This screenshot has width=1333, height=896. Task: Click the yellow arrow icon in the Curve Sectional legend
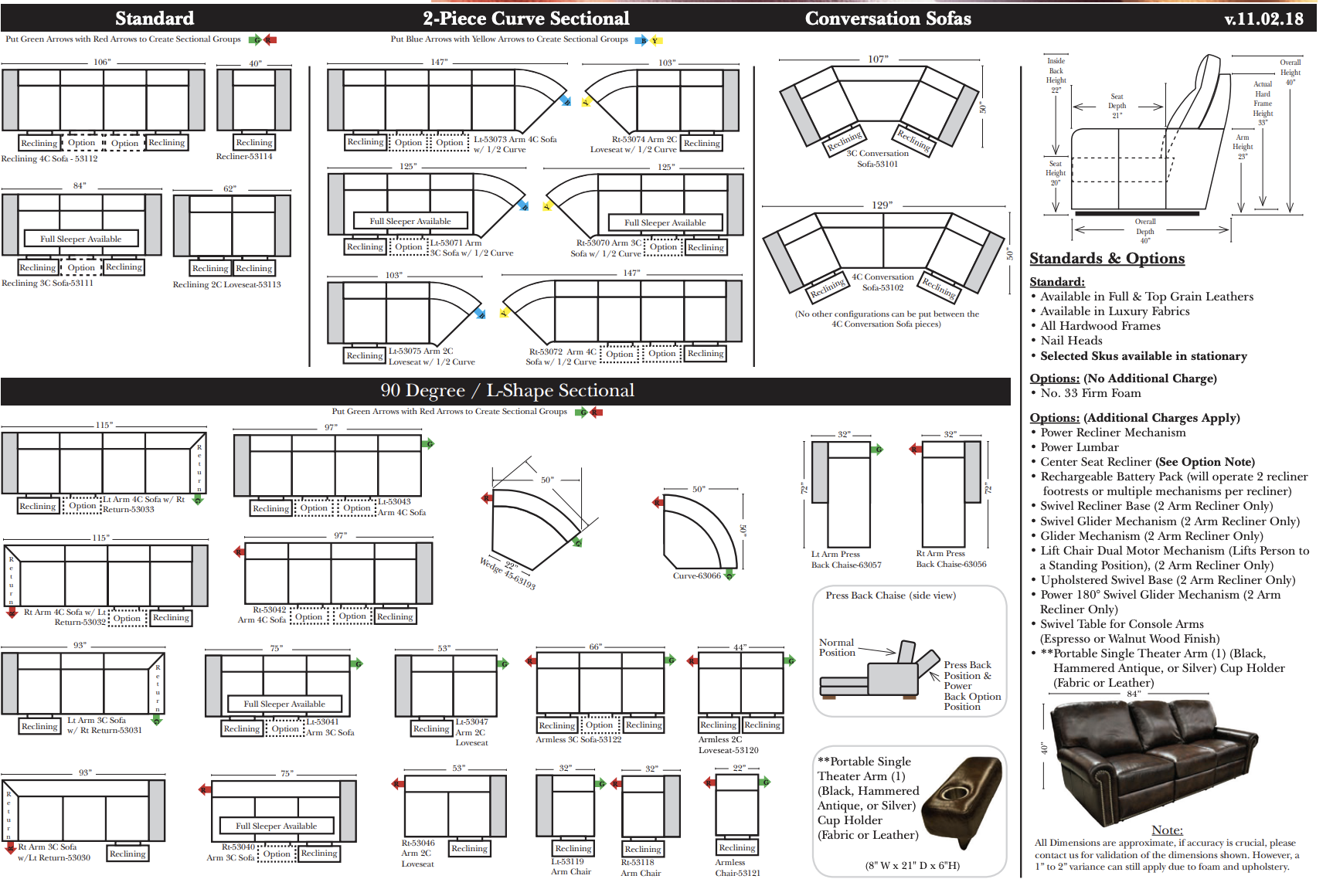pyautogui.click(x=655, y=40)
